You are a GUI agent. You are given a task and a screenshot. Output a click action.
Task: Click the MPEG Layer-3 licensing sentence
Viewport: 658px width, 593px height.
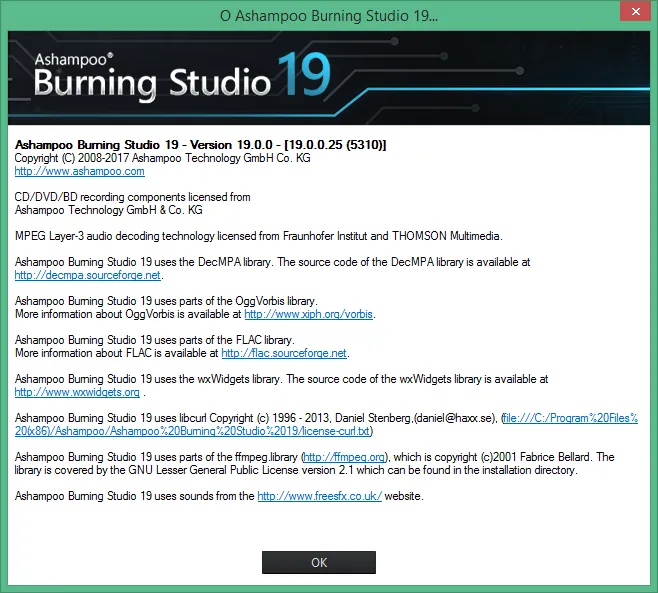click(x=258, y=236)
